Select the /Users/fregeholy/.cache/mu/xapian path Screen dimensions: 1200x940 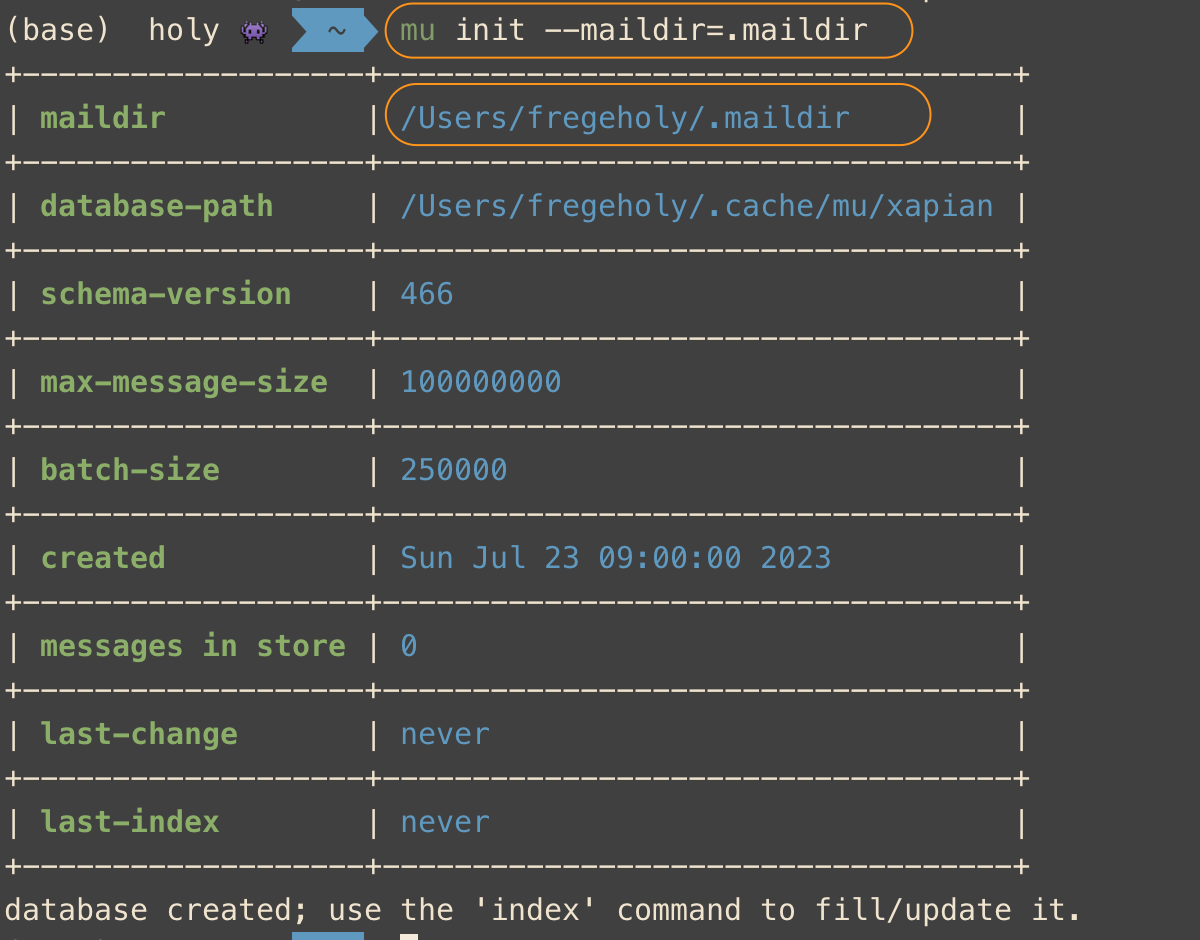(696, 206)
